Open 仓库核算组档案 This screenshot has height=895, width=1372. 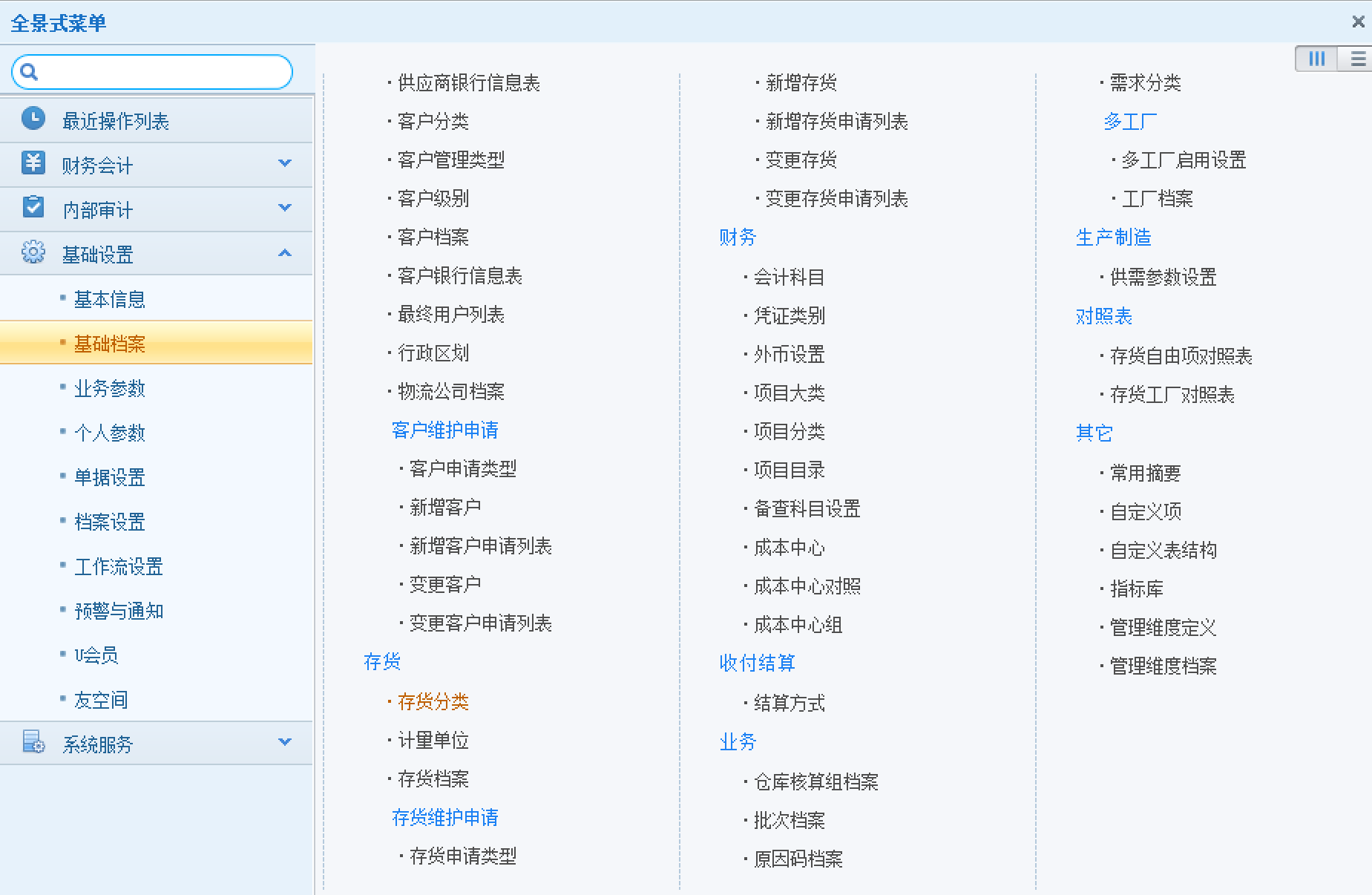816,781
